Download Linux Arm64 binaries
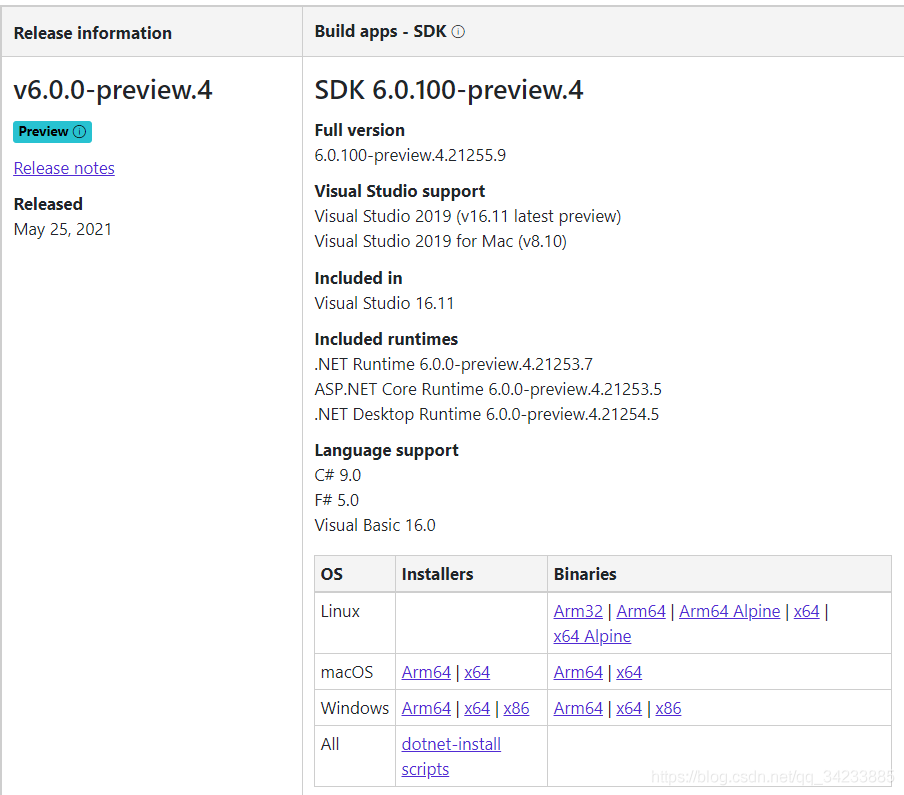This screenshot has height=795, width=904. (641, 611)
